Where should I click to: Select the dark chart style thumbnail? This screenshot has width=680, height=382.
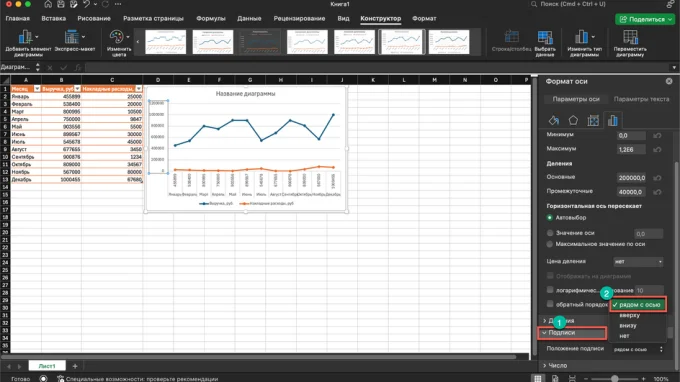point(260,42)
